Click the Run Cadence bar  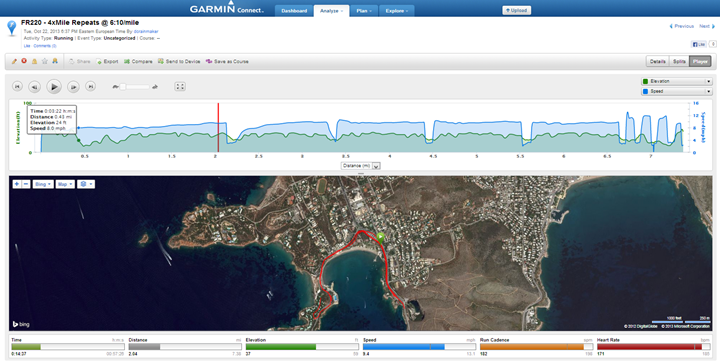pyautogui.click(x=536, y=347)
